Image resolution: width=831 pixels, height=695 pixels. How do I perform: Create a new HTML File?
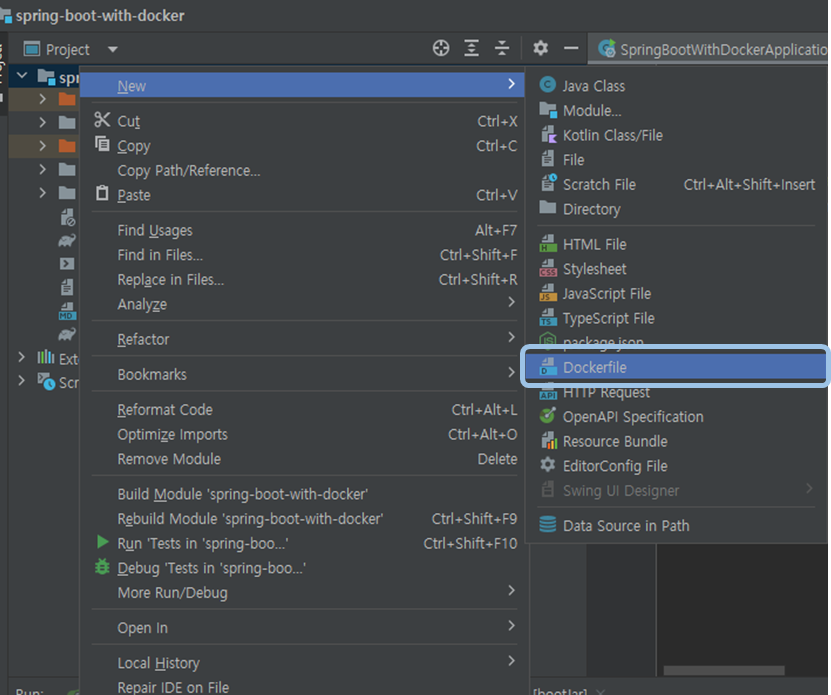(x=676, y=244)
